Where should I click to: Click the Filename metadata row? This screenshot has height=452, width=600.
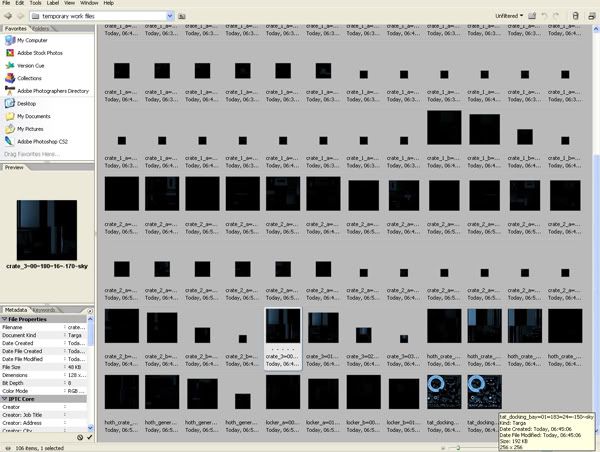[x=44, y=327]
